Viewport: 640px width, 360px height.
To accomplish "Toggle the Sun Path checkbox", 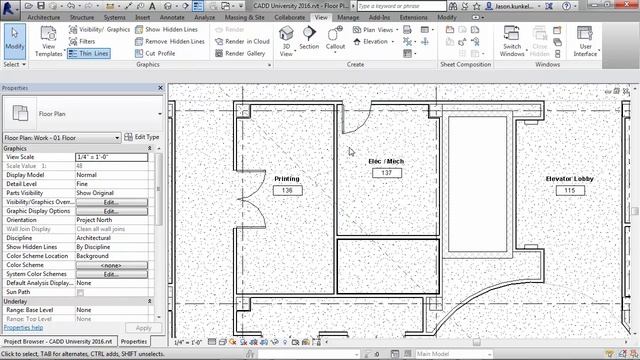I will click(80, 292).
